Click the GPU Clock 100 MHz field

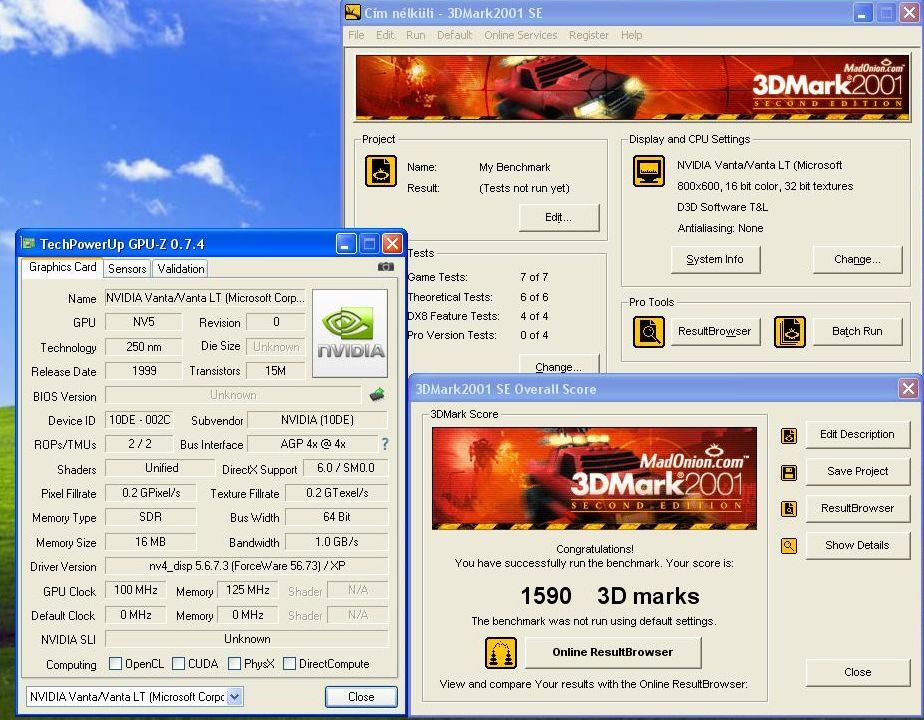tap(136, 590)
